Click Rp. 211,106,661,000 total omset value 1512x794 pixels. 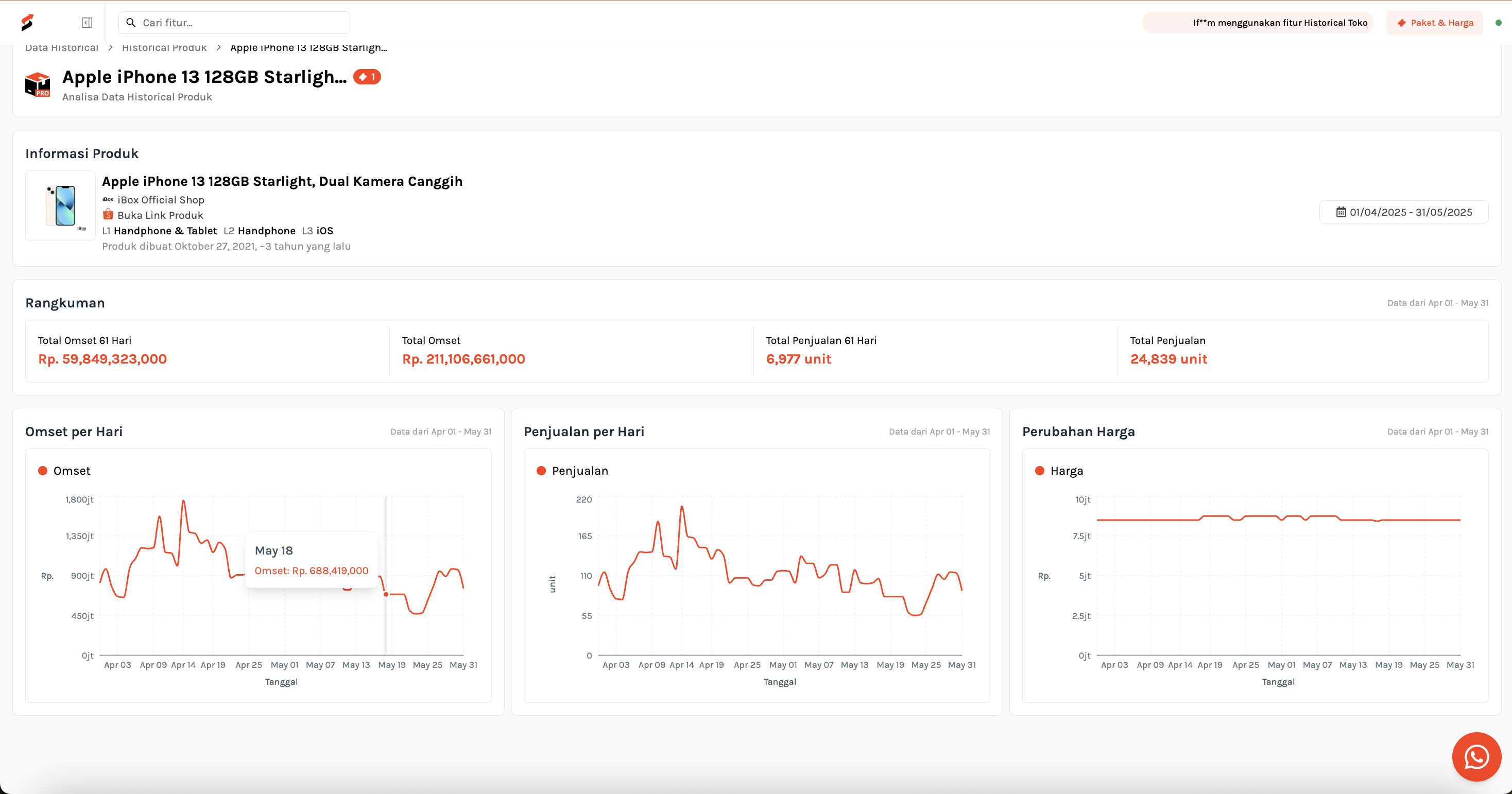click(x=463, y=359)
